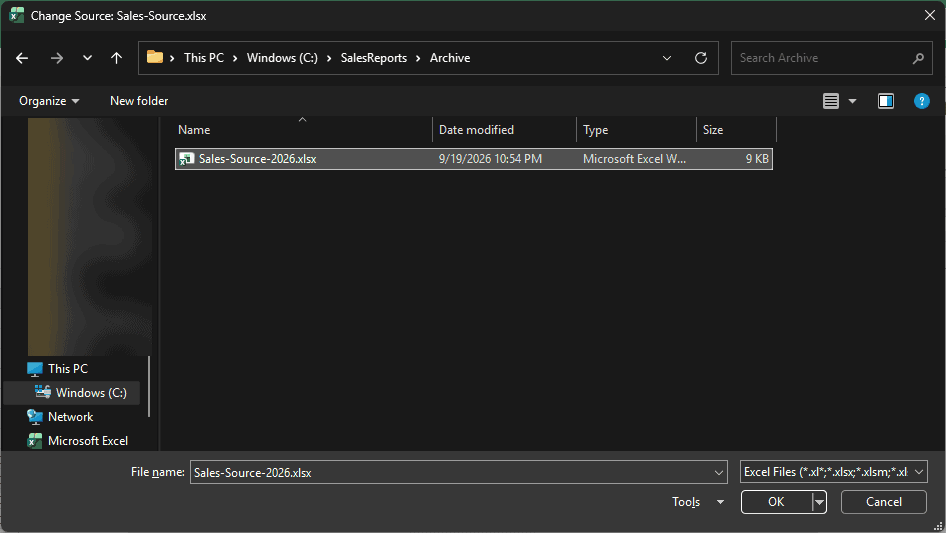Click the Excel icon of Sales-Source-2026.xlsx
Viewport: 946px width, 533px height.
click(186, 159)
